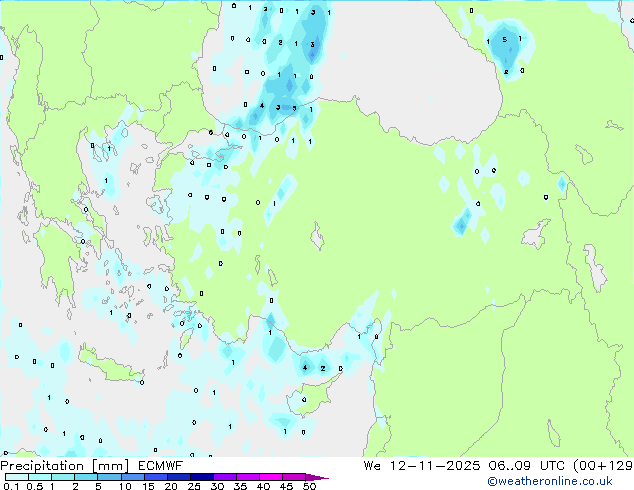Pick the 1–2 mm legend color cell
The image size is (634, 490).
(63, 477)
